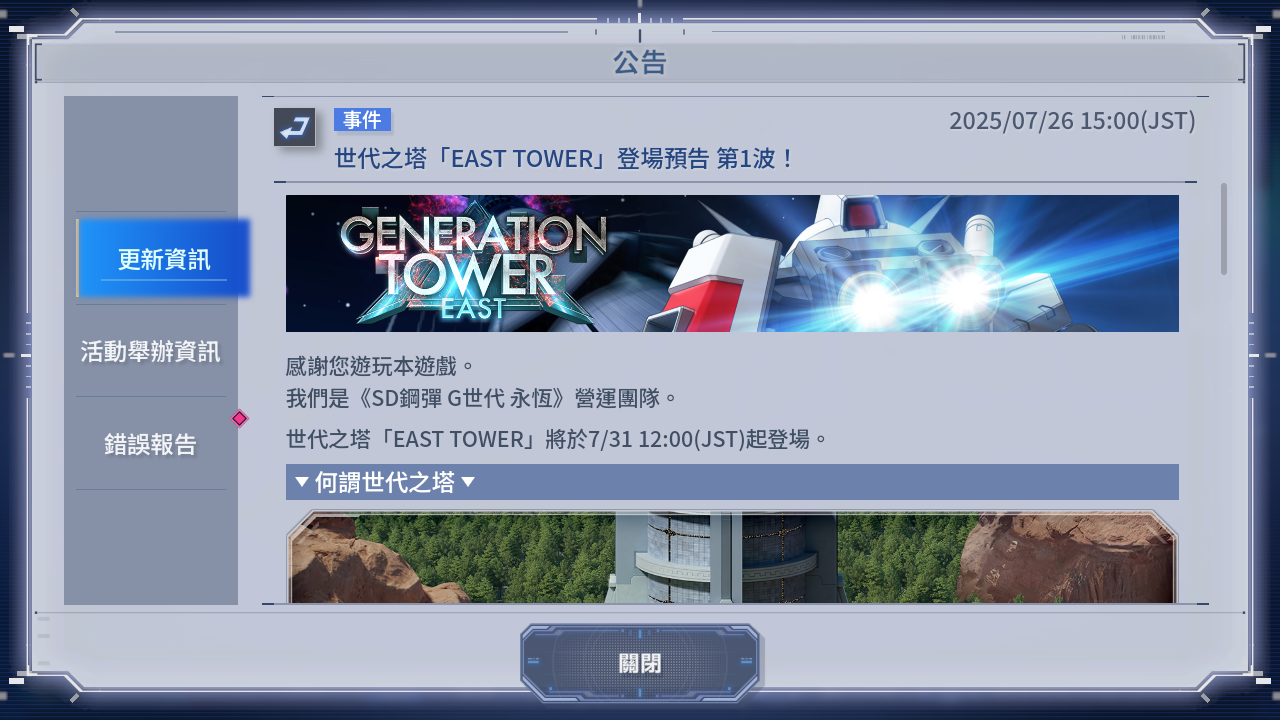Click the pink diamond marker beside the sidebar
Image resolution: width=1280 pixels, height=720 pixels.
pos(240,418)
